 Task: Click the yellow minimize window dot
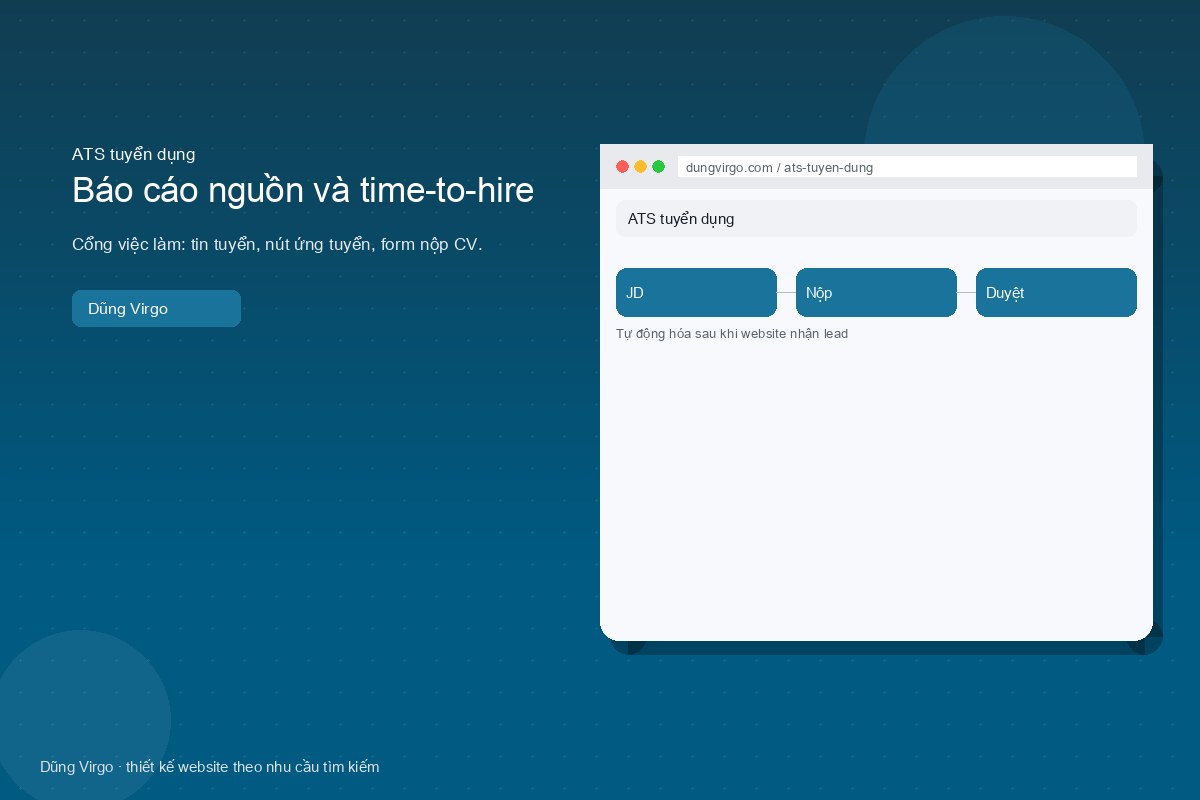pyautogui.click(x=640, y=167)
